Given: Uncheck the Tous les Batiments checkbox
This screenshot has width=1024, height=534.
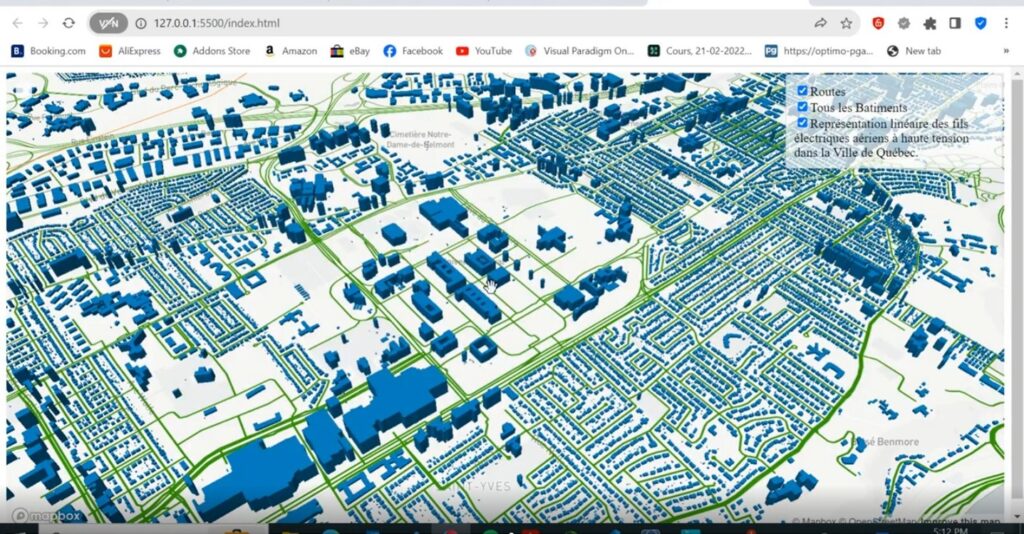Looking at the screenshot, I should coord(802,106).
